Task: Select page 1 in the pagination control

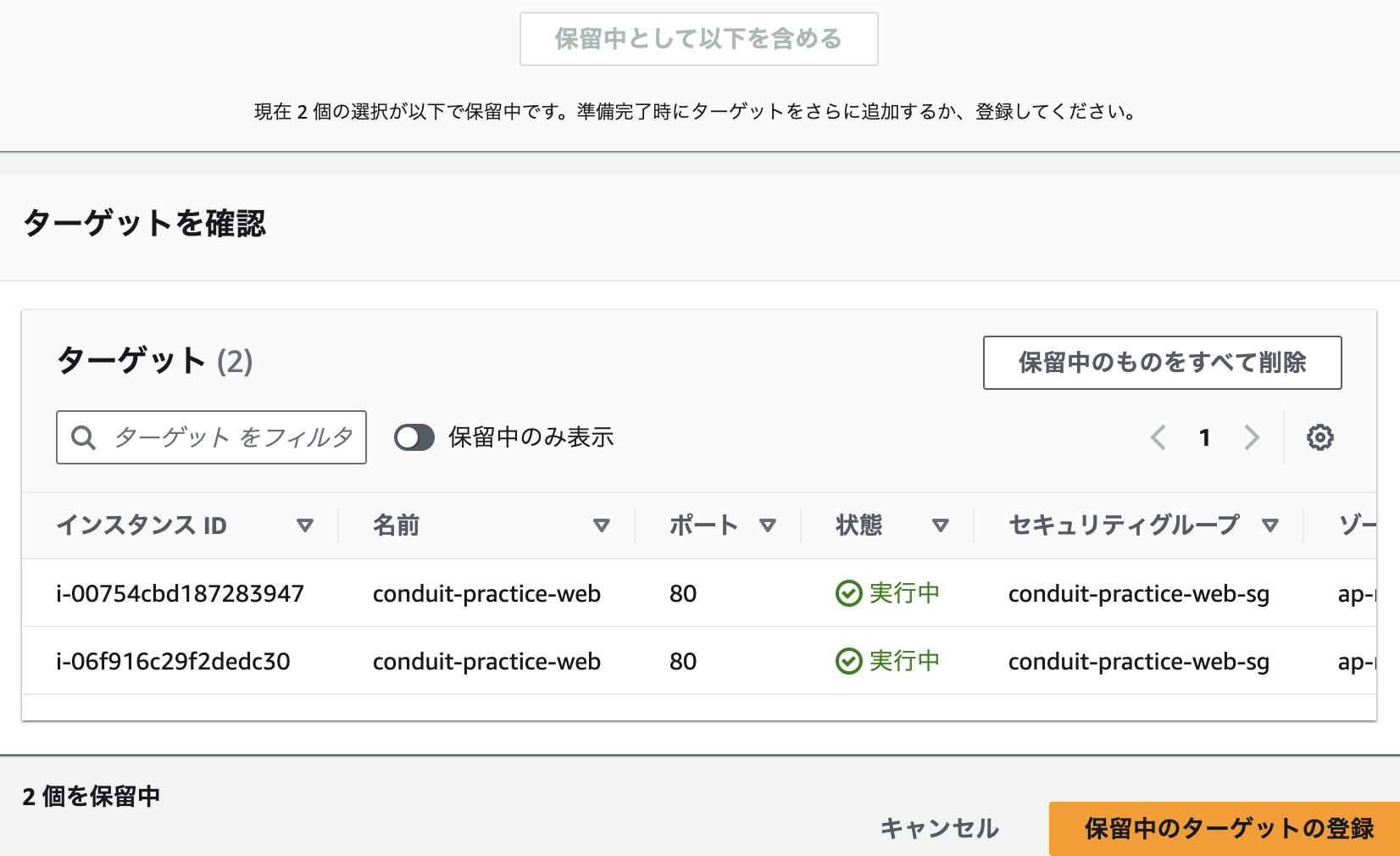Action: 1205,437
